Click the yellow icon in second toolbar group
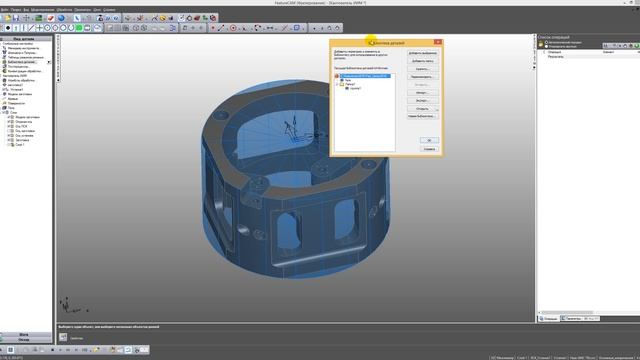Image resolution: width=640 pixels, height=360 pixels. coord(162,18)
